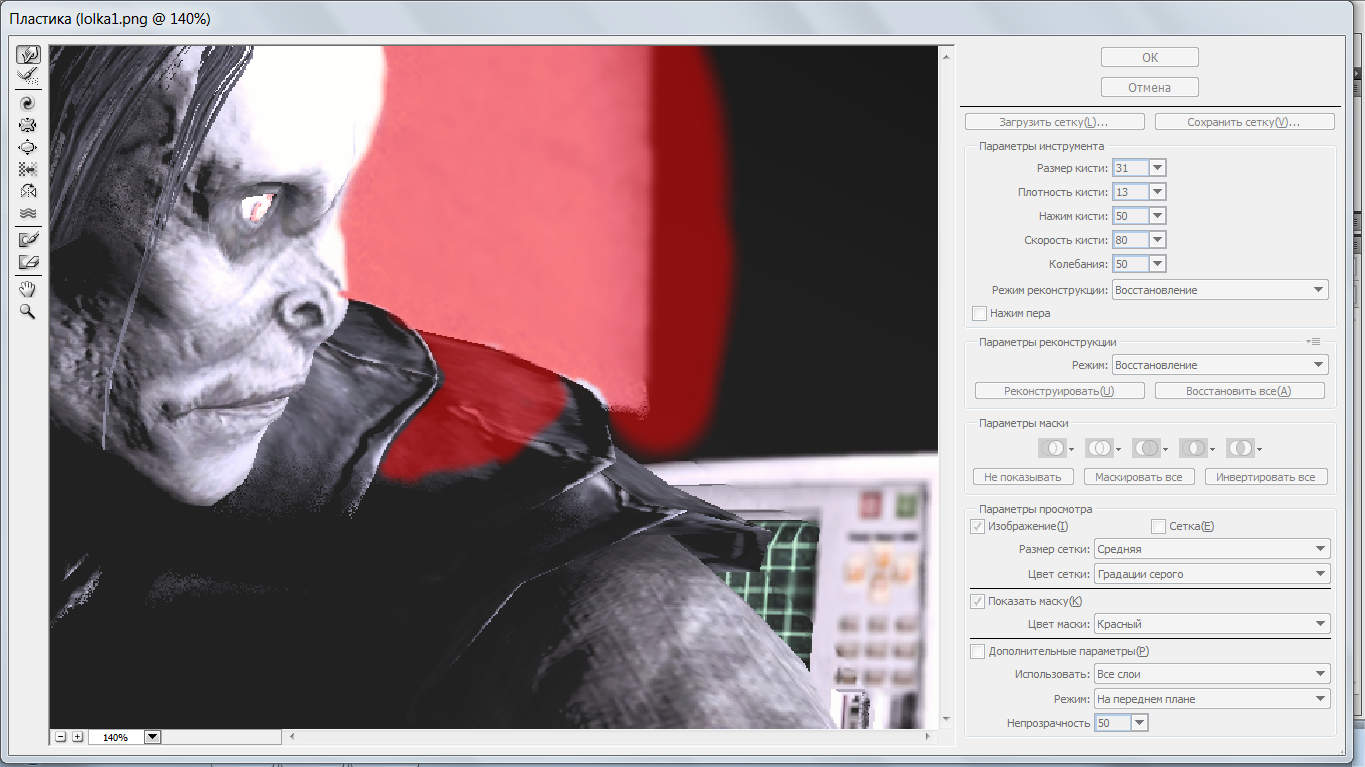Click the zoom out minus button
This screenshot has height=767, width=1365.
[x=61, y=737]
